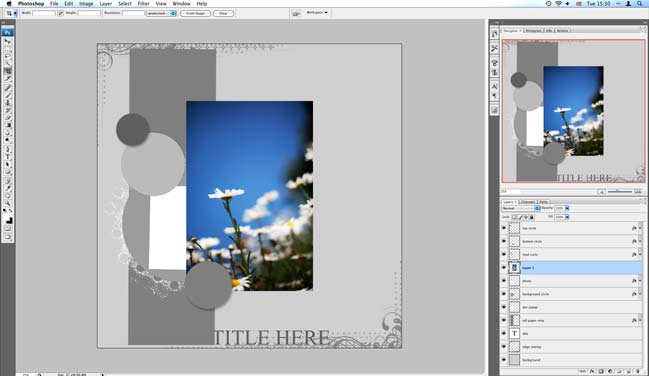649x376 pixels.
Task: Open the crop tool preset picker arrow
Action: point(15,13)
